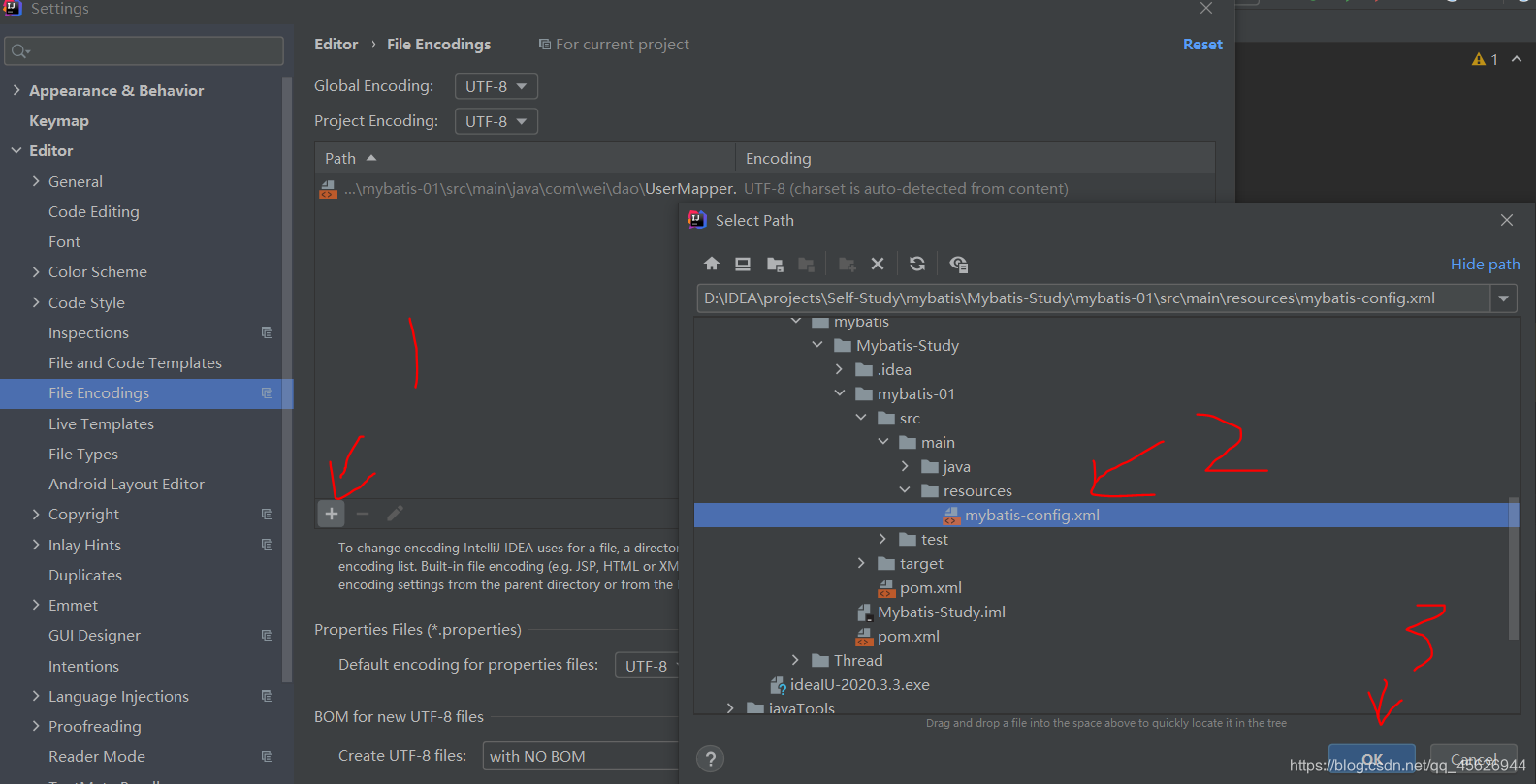Select File Types settings page
This screenshot has height=784, width=1536.
coord(83,454)
